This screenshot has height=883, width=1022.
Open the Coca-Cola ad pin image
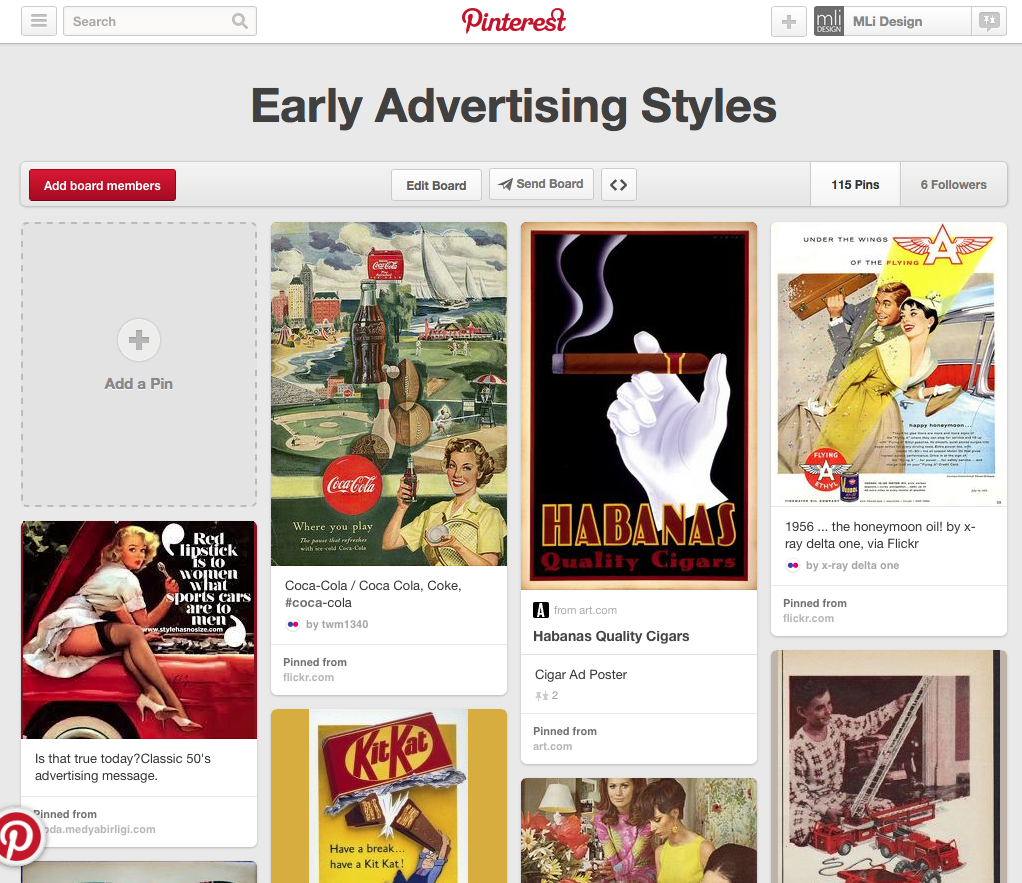coord(389,394)
